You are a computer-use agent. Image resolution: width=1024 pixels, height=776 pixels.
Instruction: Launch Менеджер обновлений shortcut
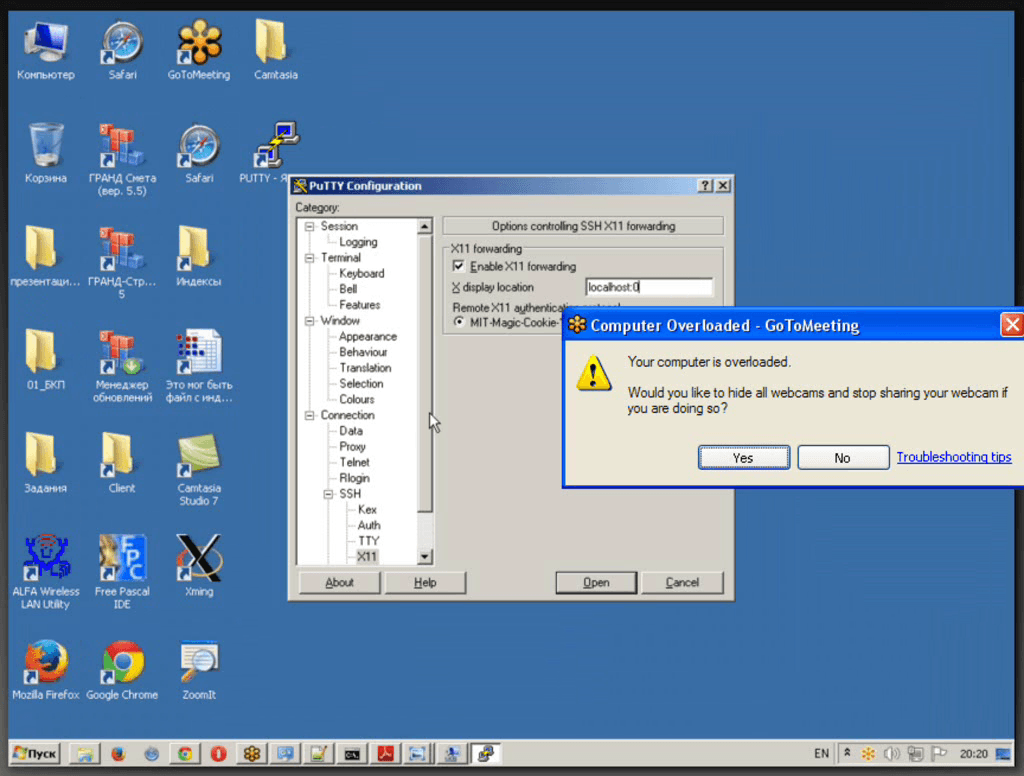tap(122, 367)
